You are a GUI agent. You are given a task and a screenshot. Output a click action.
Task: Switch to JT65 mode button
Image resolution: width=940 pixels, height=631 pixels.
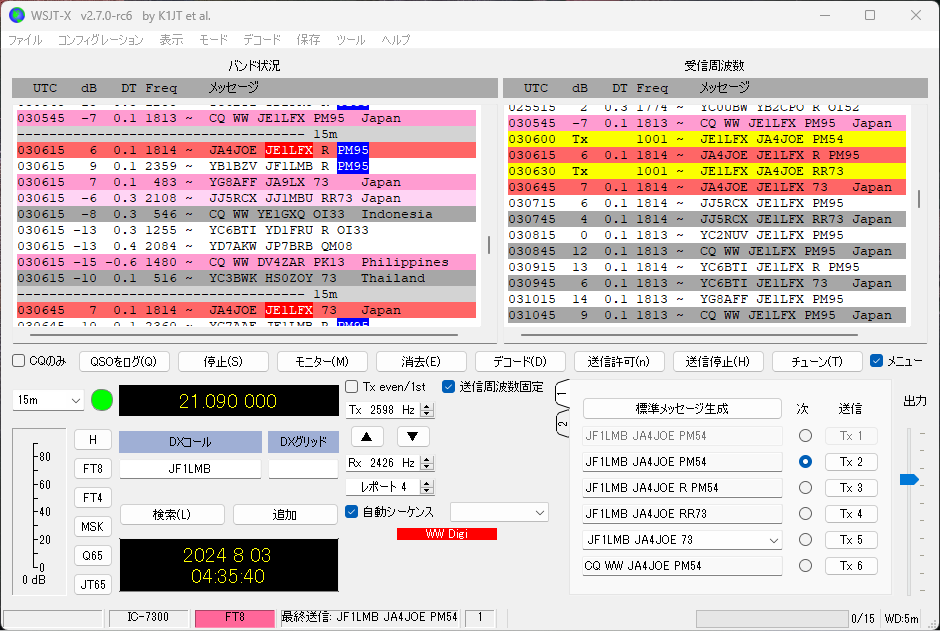93,584
